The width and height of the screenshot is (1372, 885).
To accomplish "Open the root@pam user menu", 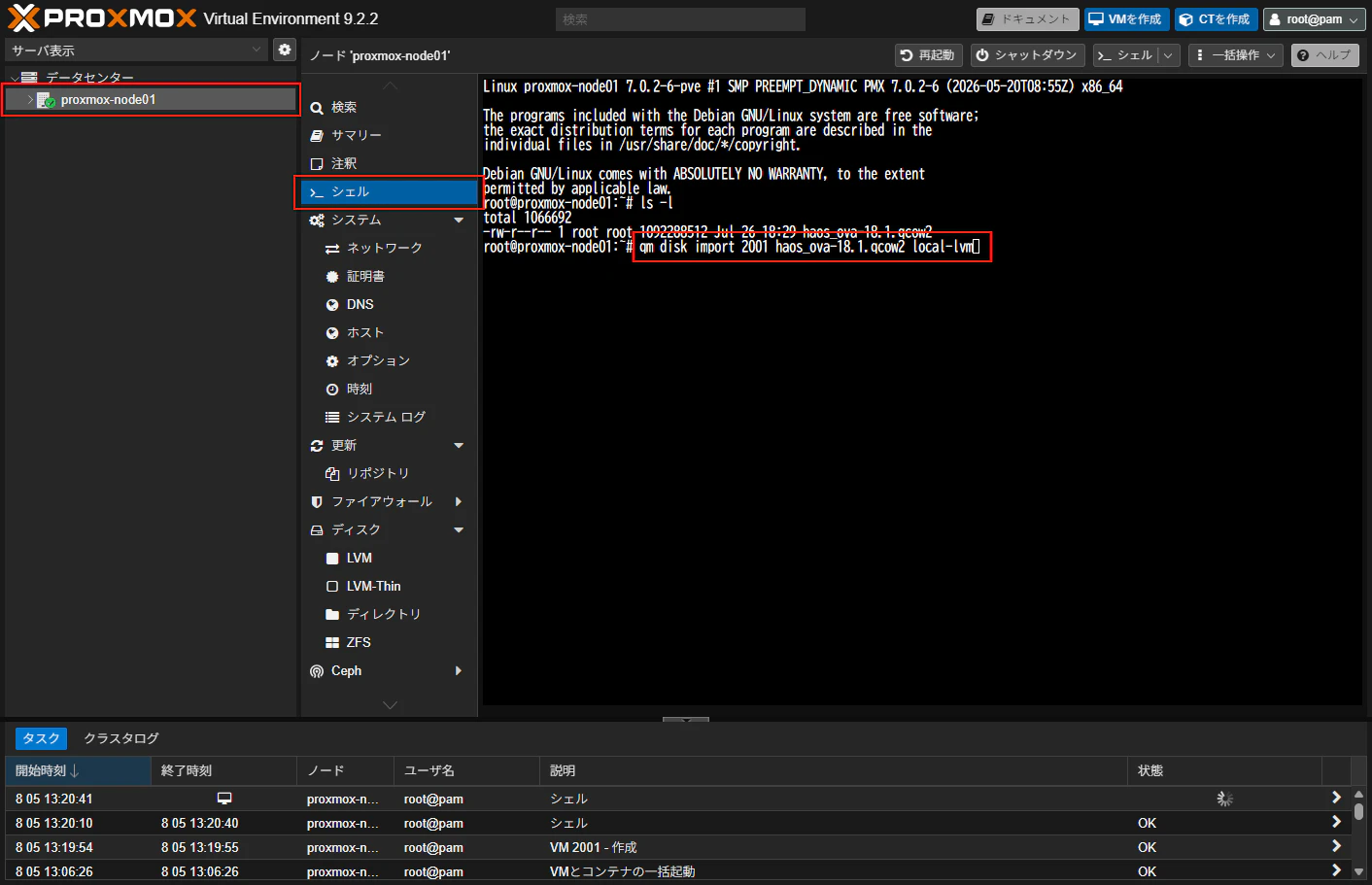I will (x=1315, y=19).
